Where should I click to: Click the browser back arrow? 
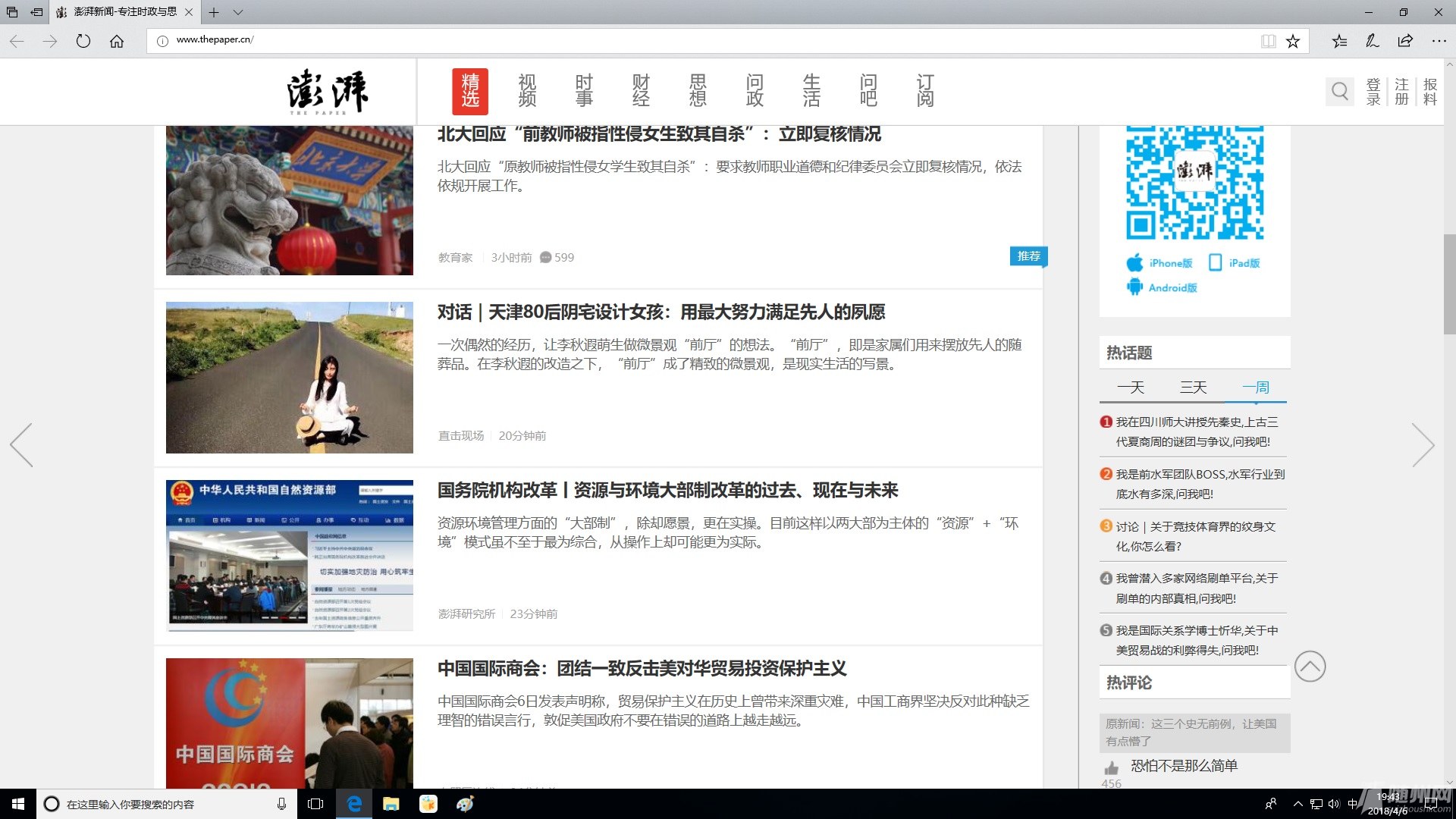[17, 41]
